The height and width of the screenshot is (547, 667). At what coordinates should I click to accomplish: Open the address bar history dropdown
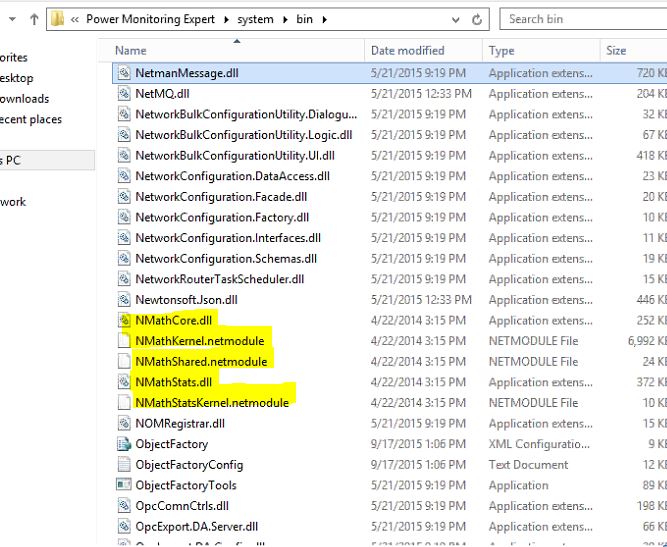point(456,20)
